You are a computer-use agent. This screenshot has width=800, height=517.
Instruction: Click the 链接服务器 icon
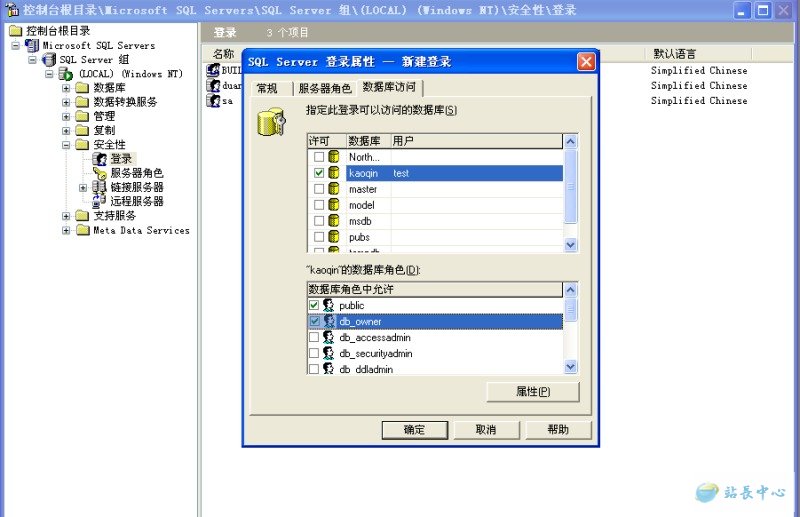click(99, 187)
